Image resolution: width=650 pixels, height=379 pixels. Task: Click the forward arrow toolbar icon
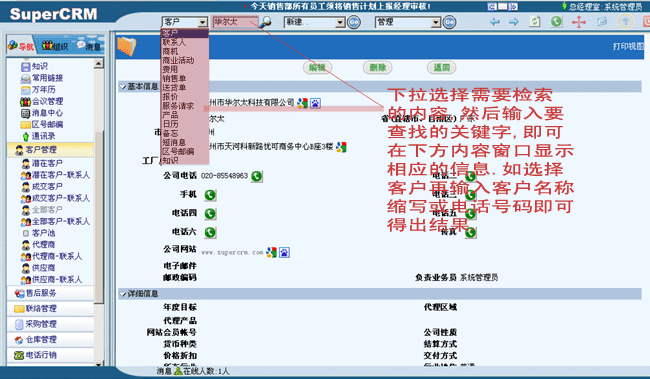[x=514, y=22]
